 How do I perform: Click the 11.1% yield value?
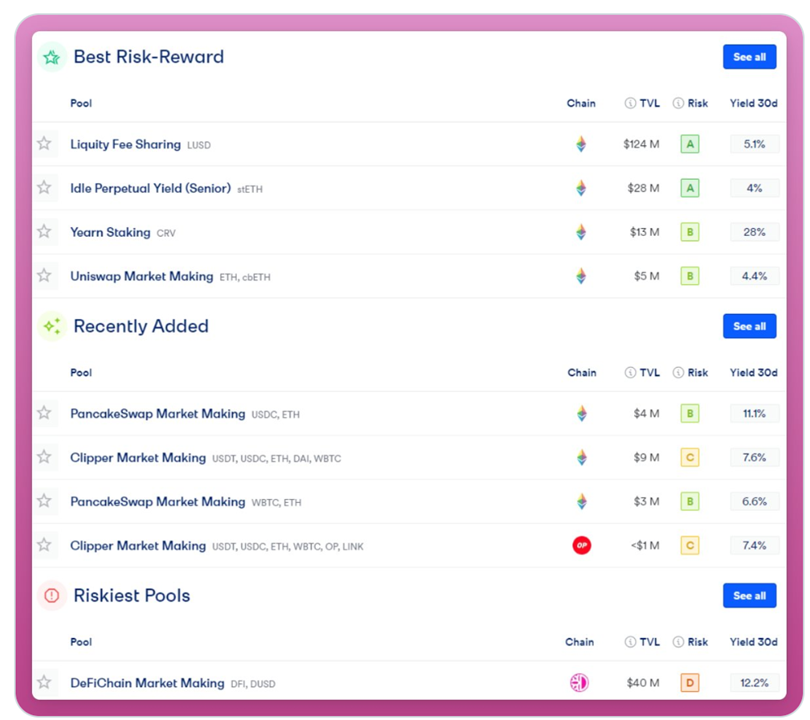[754, 413]
